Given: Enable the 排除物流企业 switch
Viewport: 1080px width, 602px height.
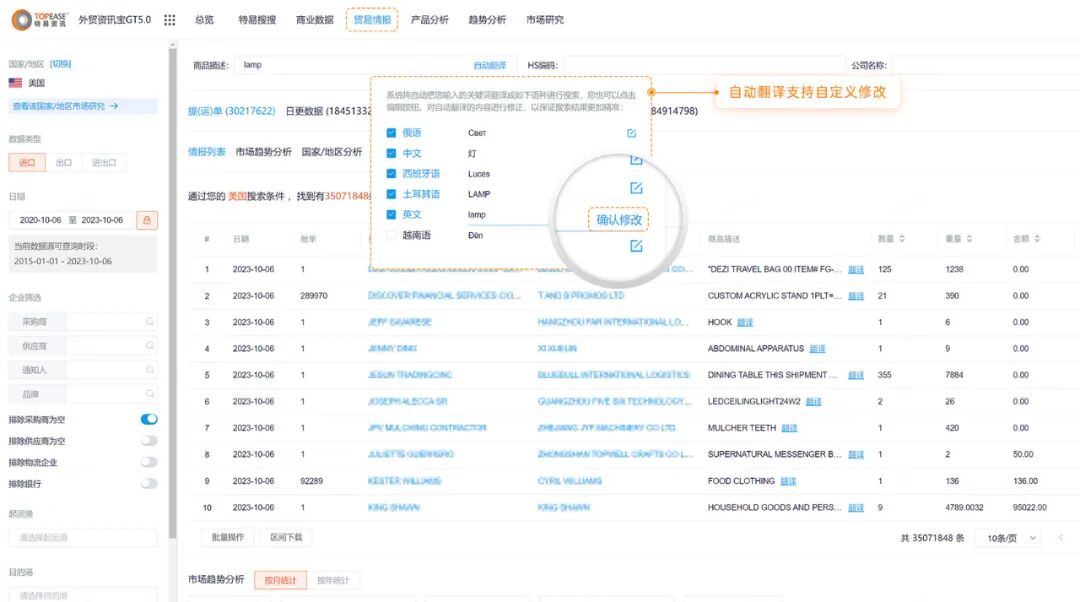Looking at the screenshot, I should [149, 461].
